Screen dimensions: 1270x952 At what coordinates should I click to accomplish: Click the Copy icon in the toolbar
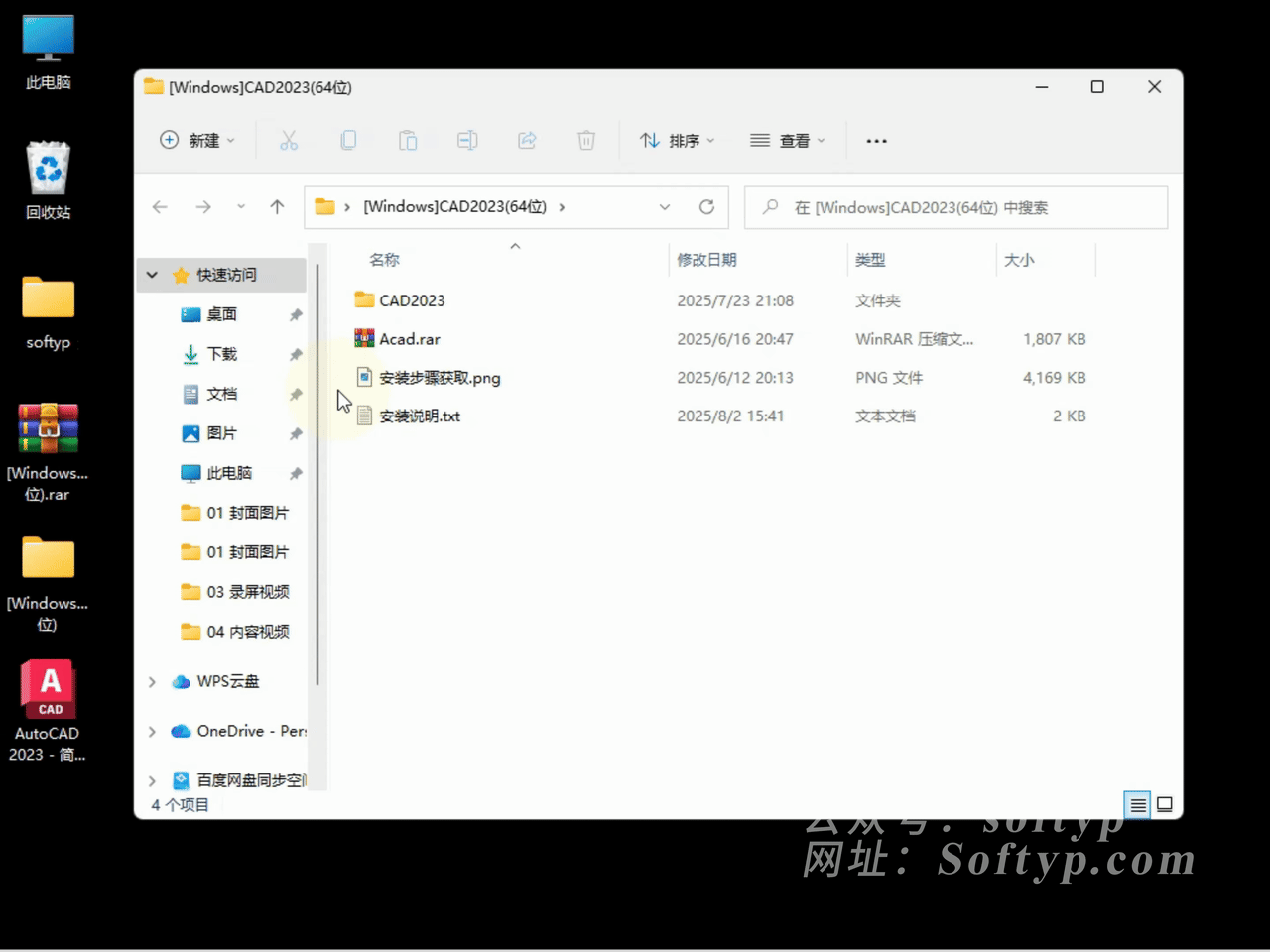348,140
